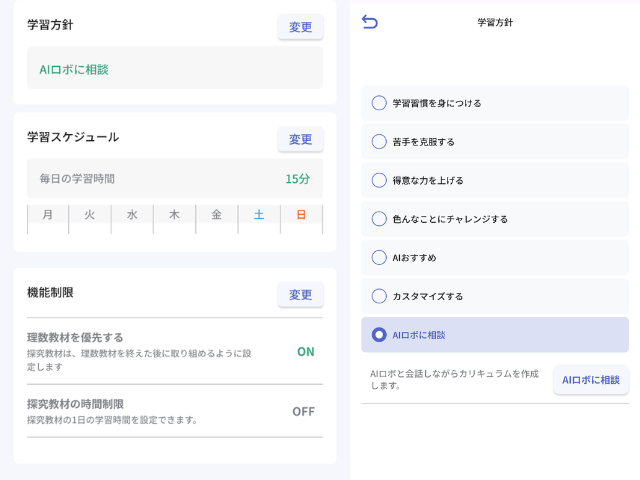Select the 苦手を克服する radio option
Viewport: 640px width, 480px height.
pyautogui.click(x=495, y=142)
